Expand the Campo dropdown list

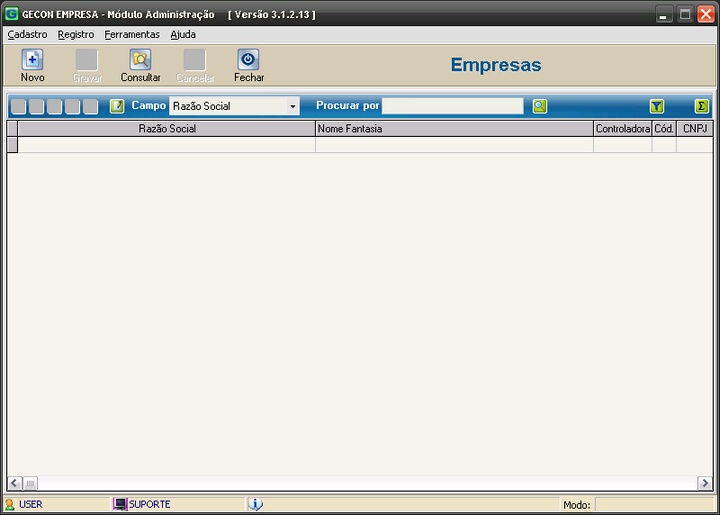(292, 106)
